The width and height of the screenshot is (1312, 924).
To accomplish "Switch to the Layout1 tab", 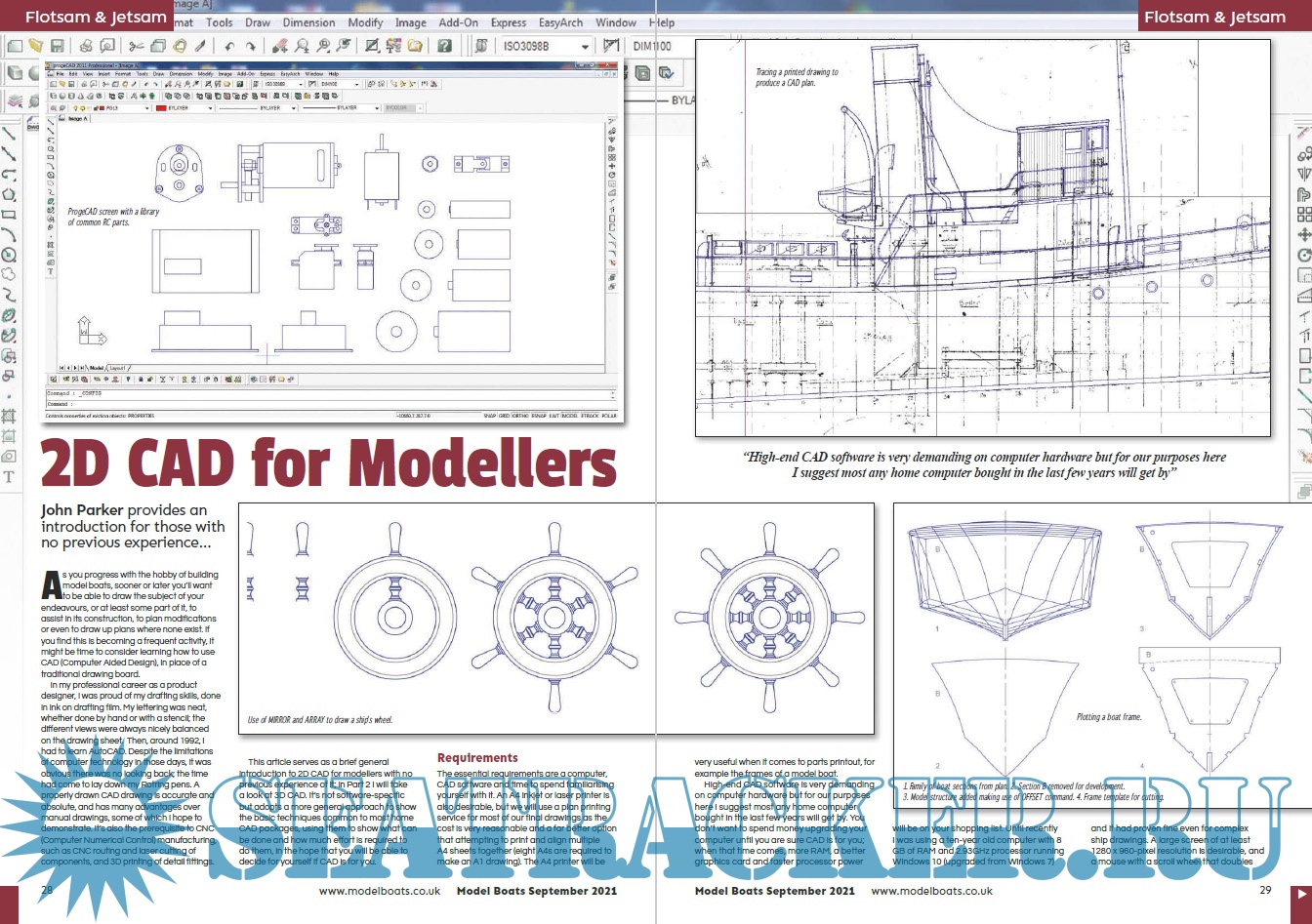I will pyautogui.click(x=118, y=369).
